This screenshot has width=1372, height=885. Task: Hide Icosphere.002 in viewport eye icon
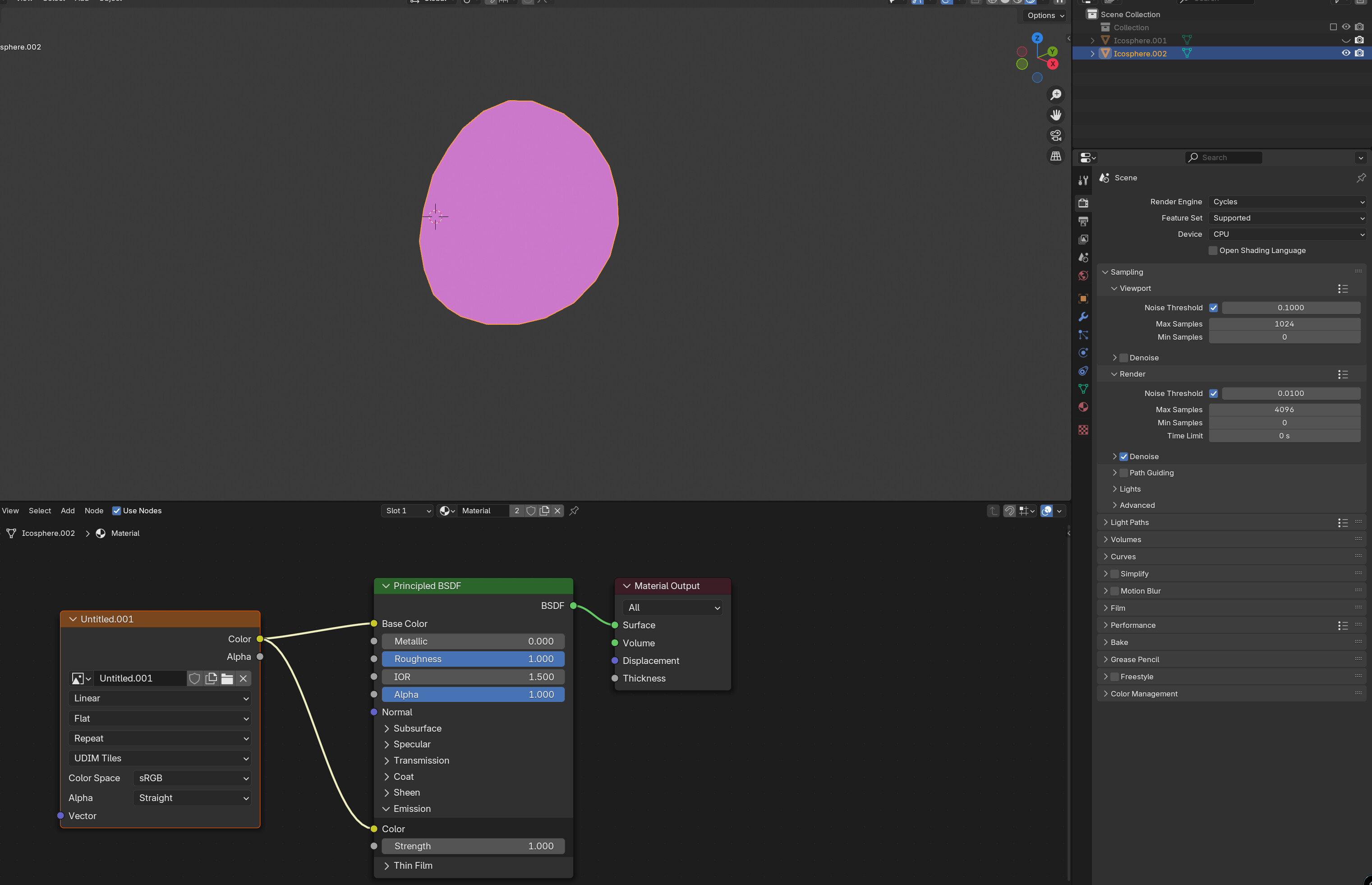pos(1346,53)
